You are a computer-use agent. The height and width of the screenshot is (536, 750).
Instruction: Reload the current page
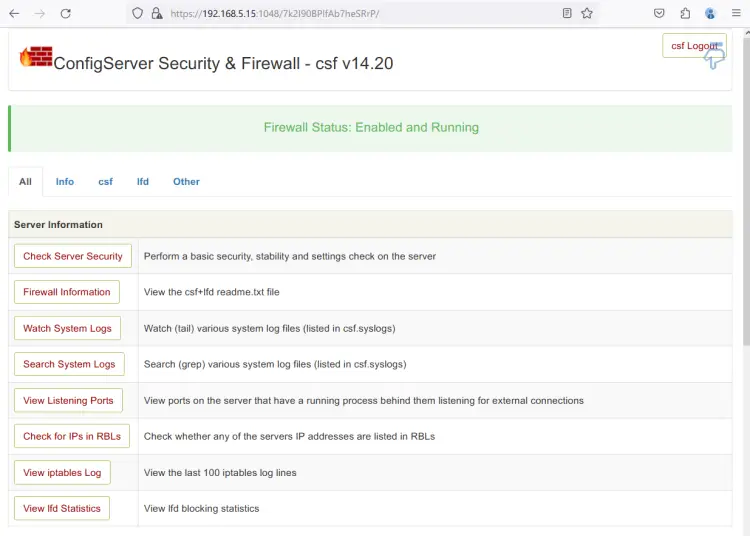66,14
